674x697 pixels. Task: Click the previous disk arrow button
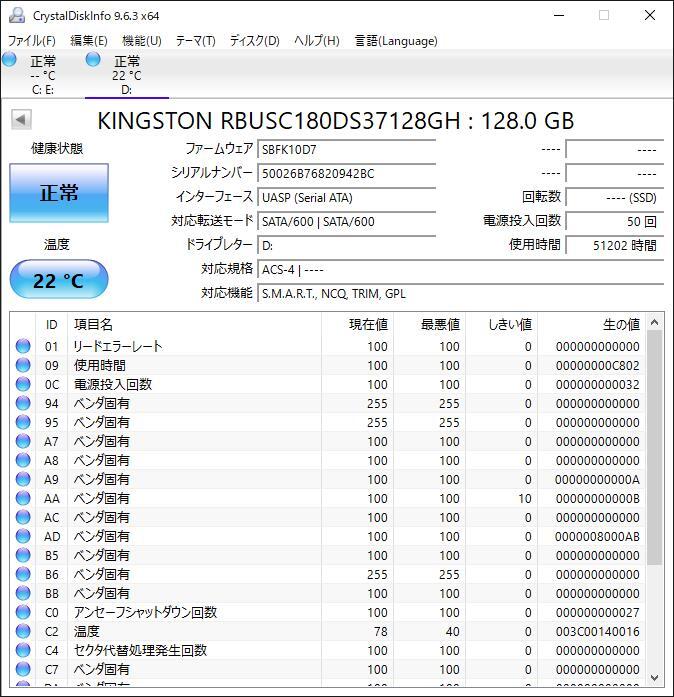click(x=20, y=120)
